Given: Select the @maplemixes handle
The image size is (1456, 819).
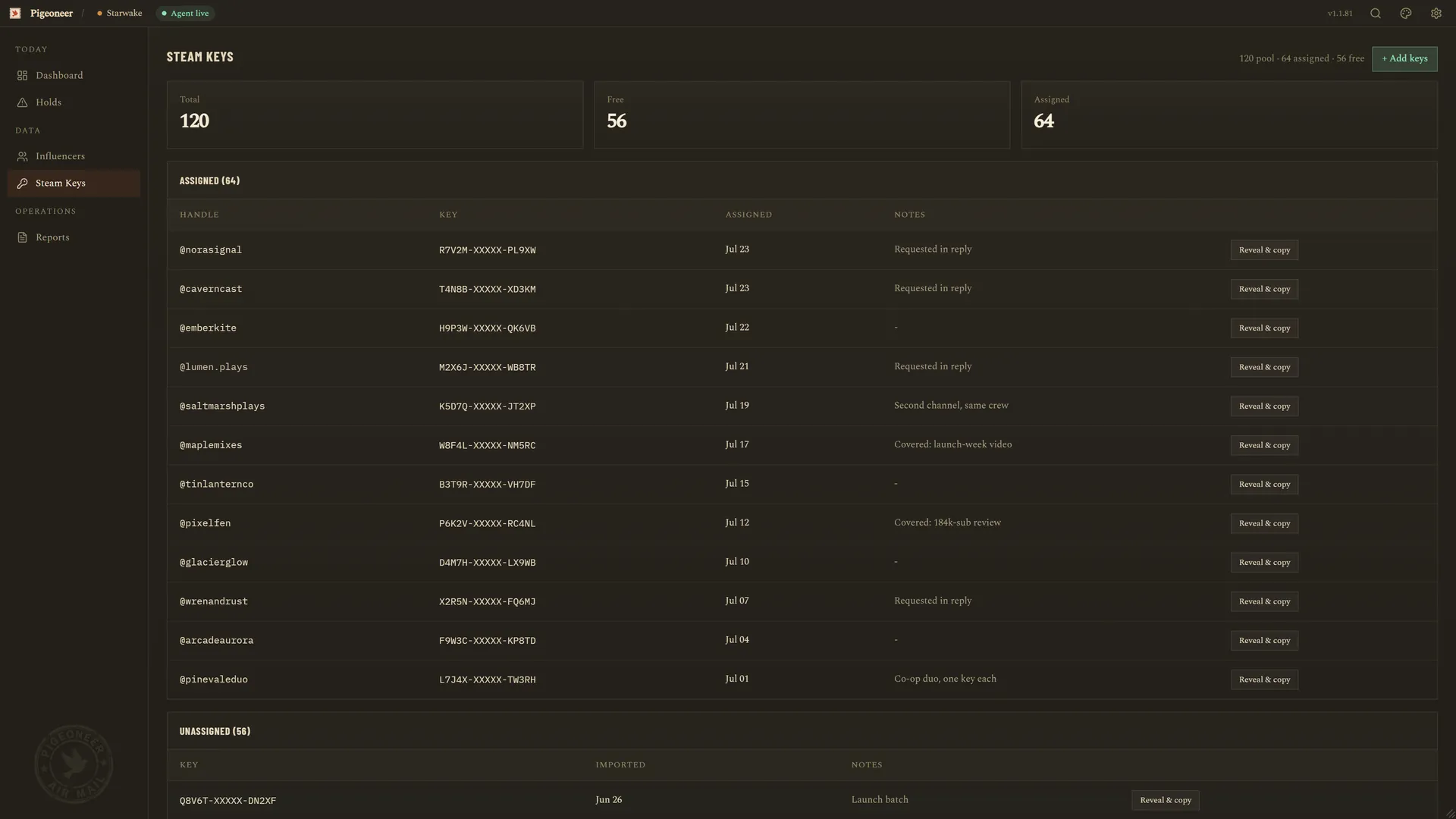Looking at the screenshot, I should [x=211, y=445].
